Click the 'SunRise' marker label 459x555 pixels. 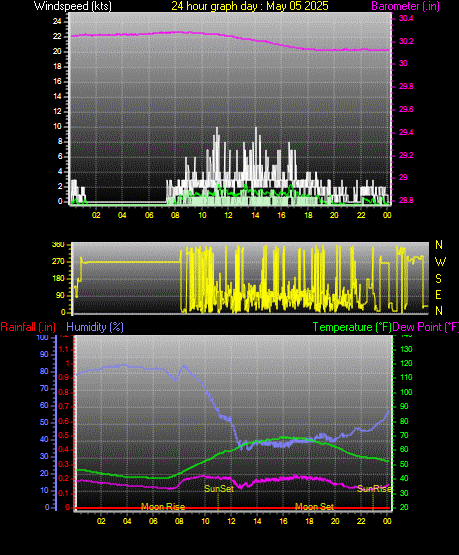pos(374,489)
